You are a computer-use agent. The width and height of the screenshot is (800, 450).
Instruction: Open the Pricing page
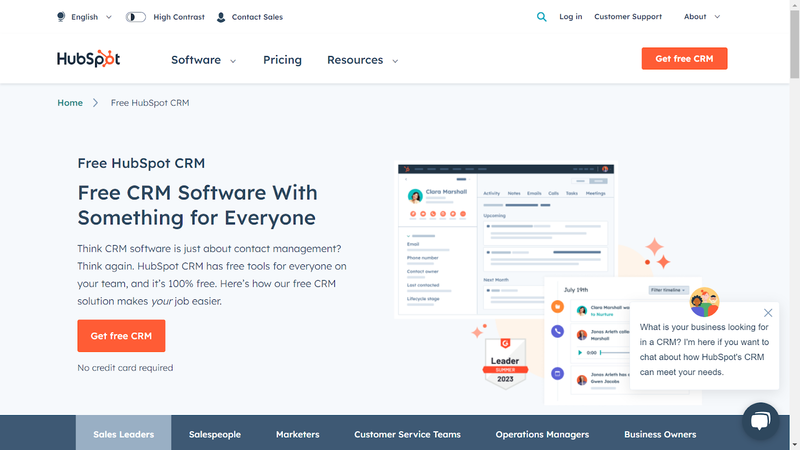(x=282, y=60)
